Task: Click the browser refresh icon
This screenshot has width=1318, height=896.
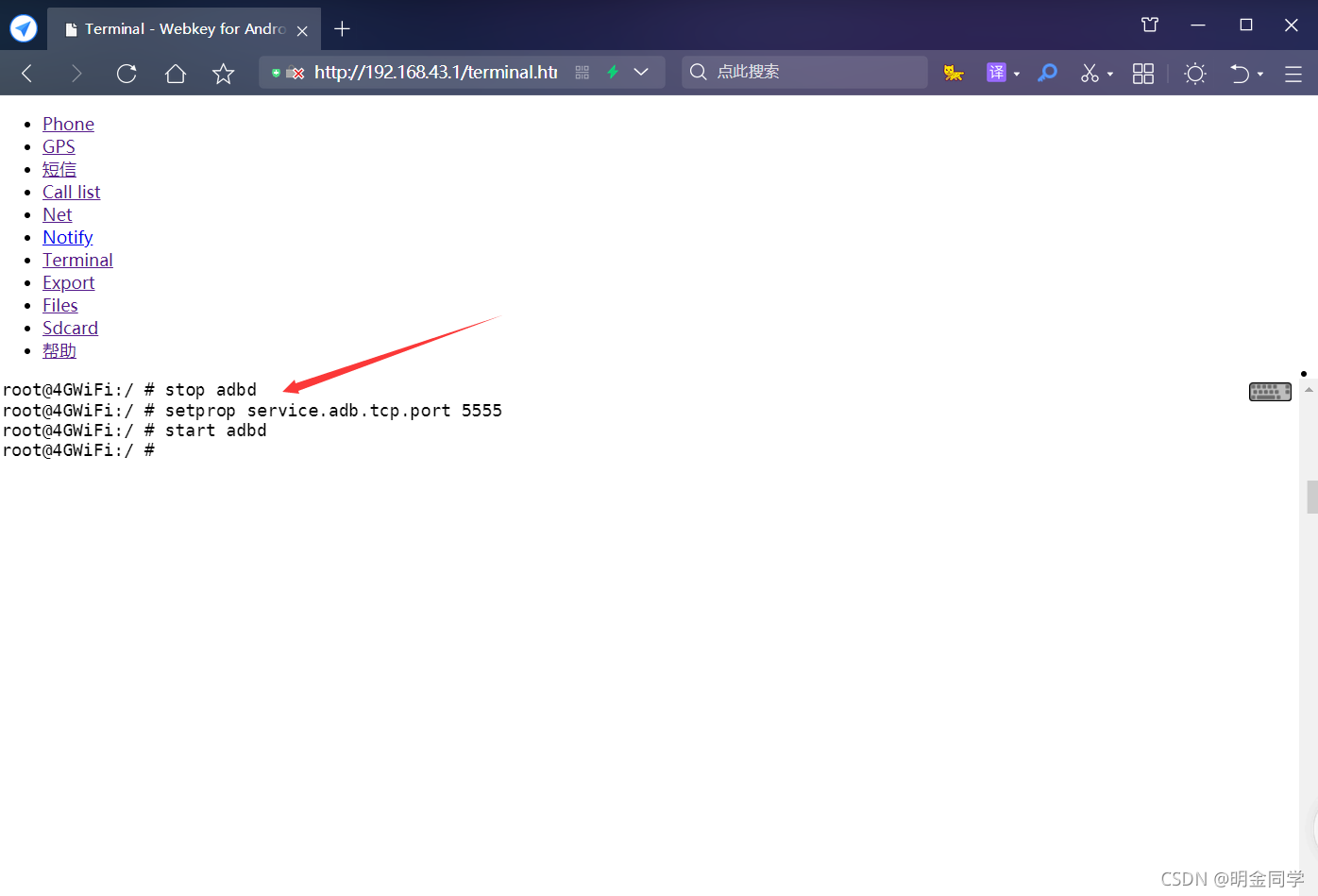Action: [x=127, y=73]
